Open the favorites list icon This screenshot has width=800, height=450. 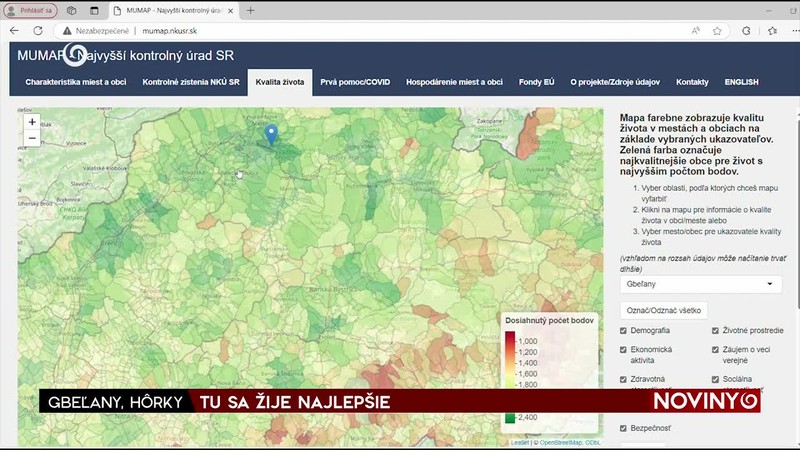click(x=772, y=31)
